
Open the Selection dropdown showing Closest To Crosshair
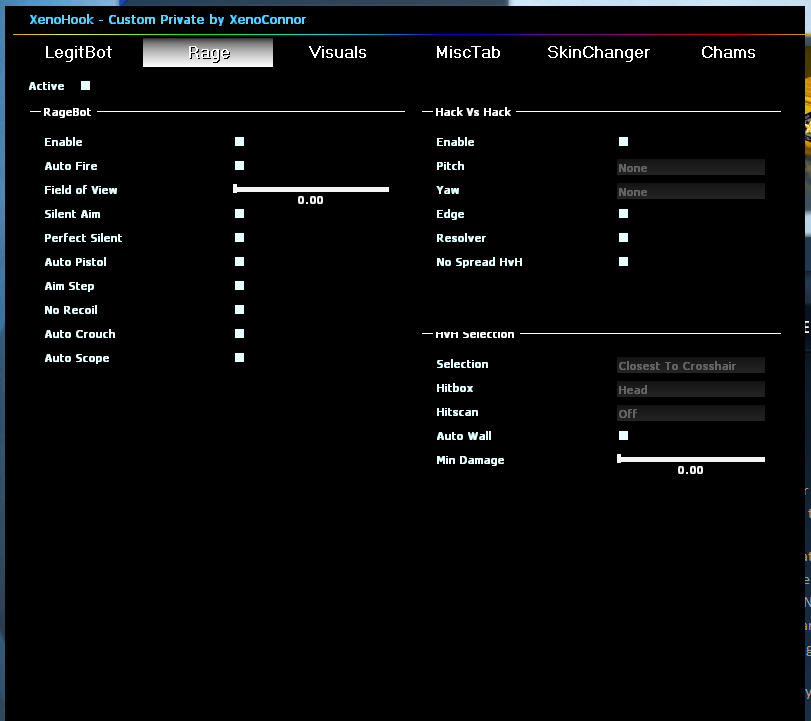pyautogui.click(x=690, y=365)
